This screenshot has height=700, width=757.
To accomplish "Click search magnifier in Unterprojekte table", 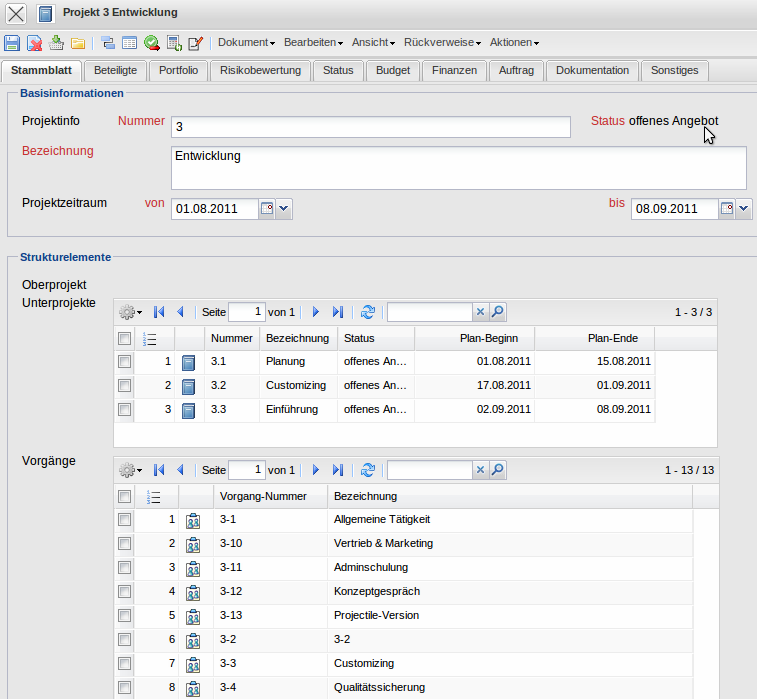I will point(497,313).
